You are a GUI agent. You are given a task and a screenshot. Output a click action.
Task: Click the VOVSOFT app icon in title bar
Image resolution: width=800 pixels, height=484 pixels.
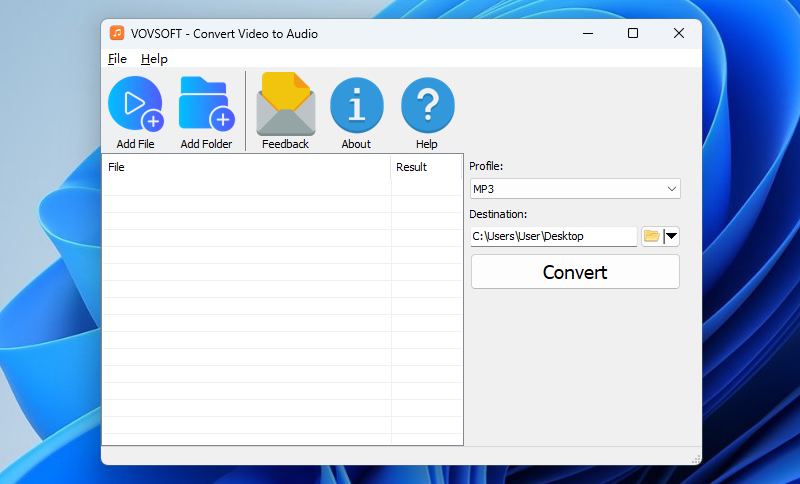(117, 33)
